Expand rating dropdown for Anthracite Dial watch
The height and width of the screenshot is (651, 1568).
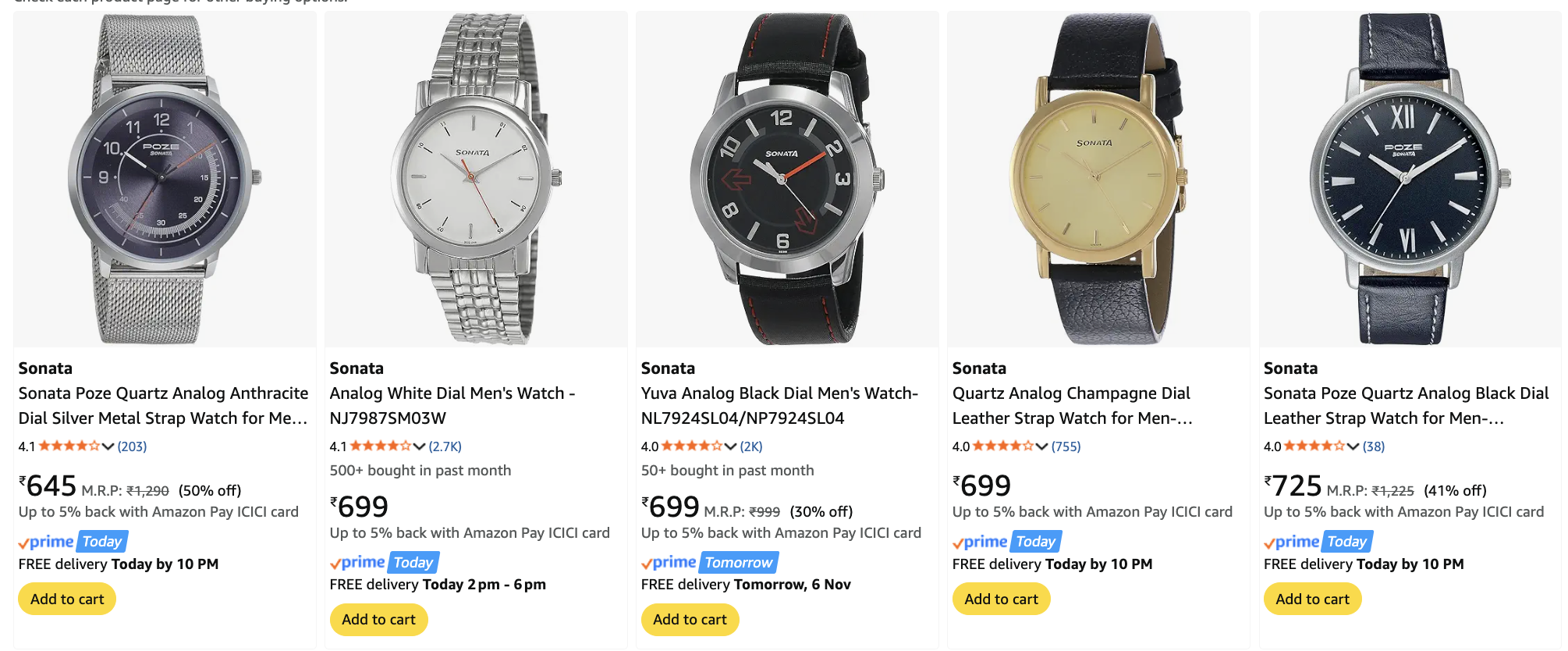[x=108, y=446]
